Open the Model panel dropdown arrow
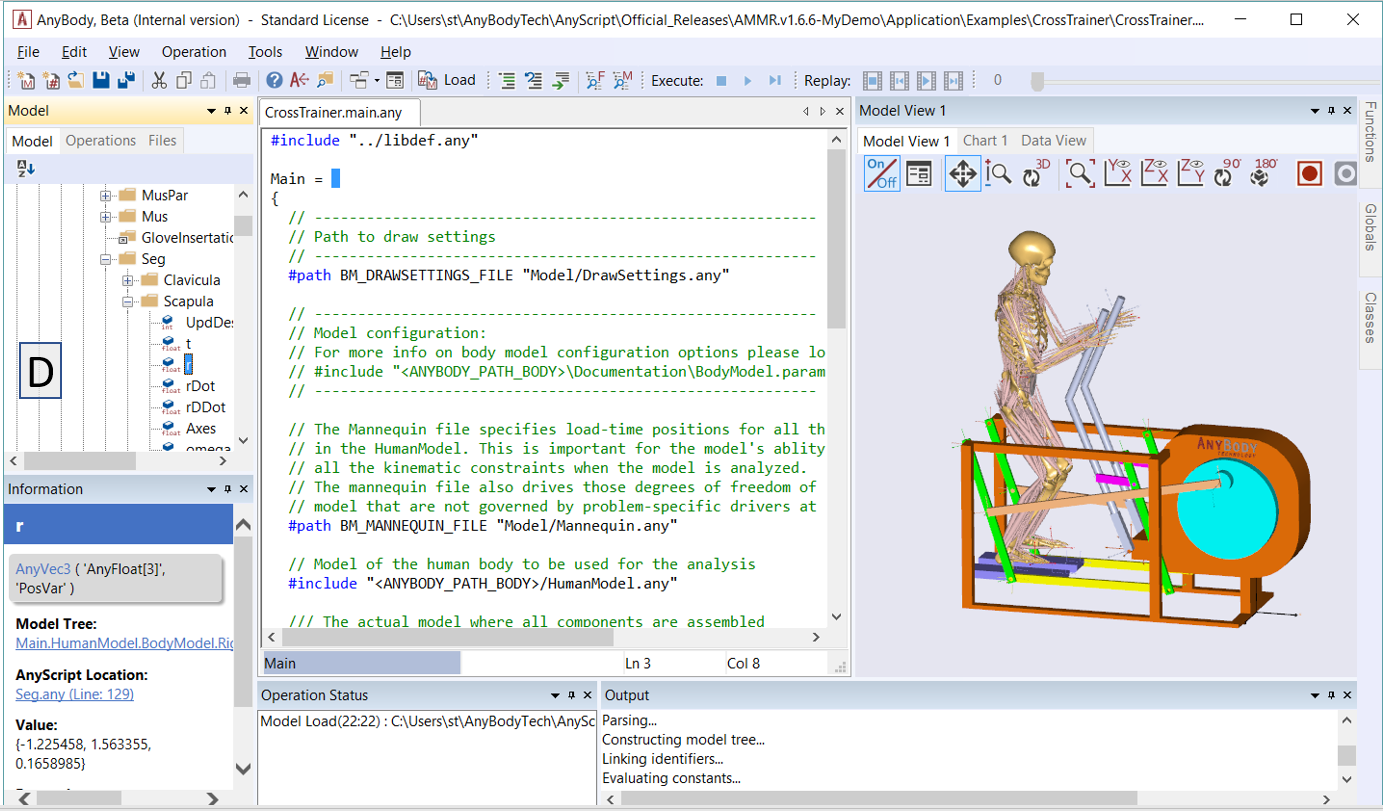This screenshot has width=1383, height=811. pos(211,111)
